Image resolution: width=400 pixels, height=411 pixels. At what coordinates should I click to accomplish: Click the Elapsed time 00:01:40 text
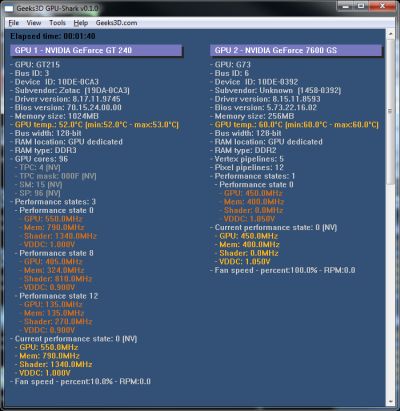(53, 36)
